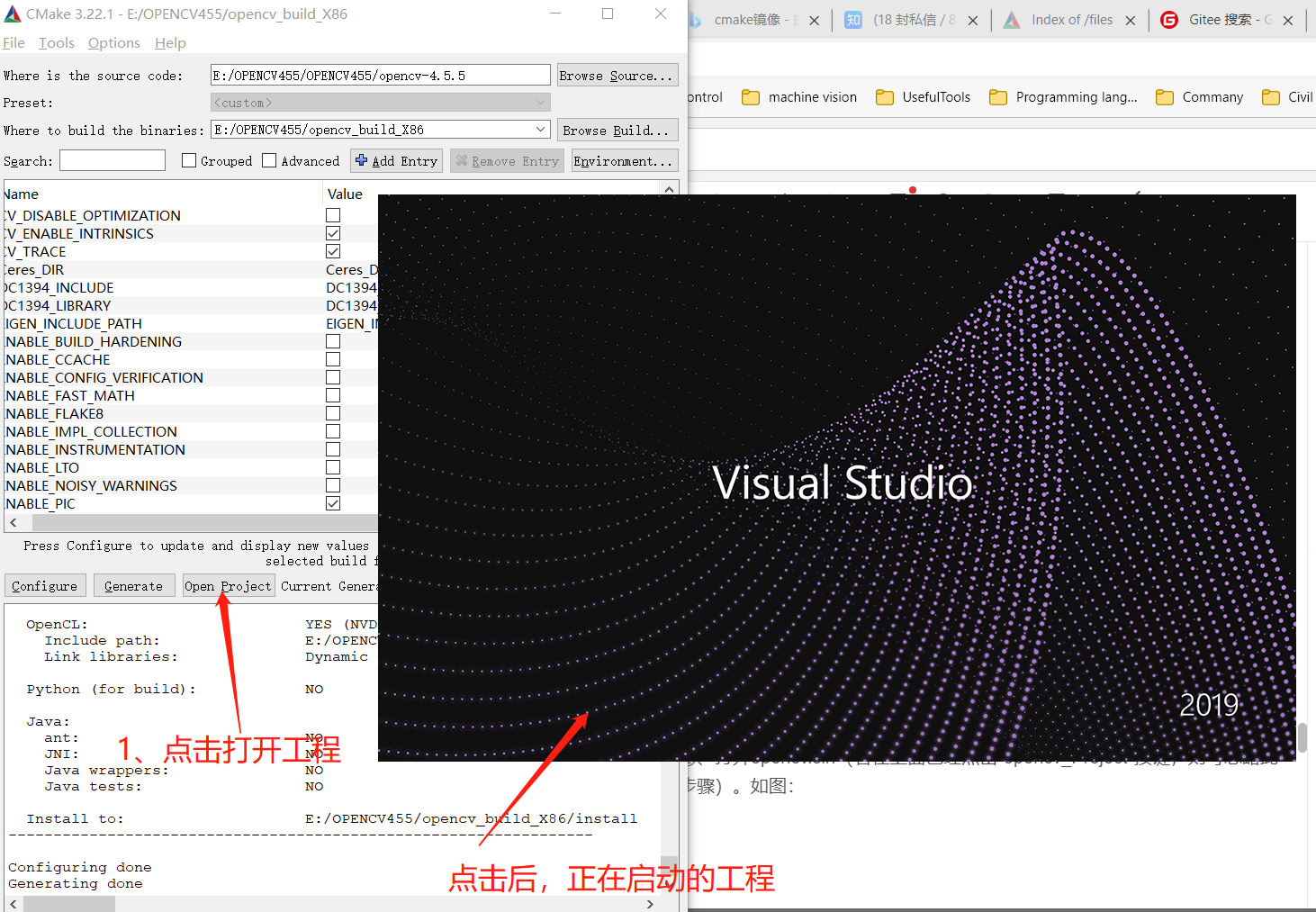Screen dimensions: 1316x912
Task: Enable the Advanced checkbox
Action: click(x=269, y=160)
